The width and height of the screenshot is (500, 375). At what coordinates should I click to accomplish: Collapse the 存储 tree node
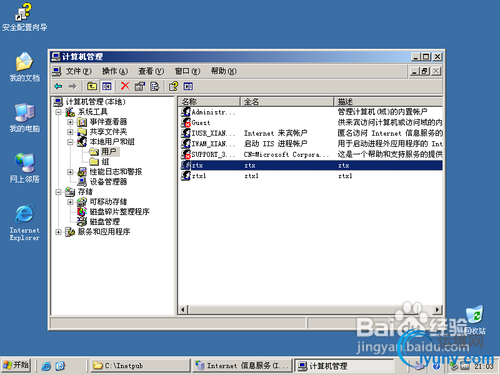pos(59,192)
